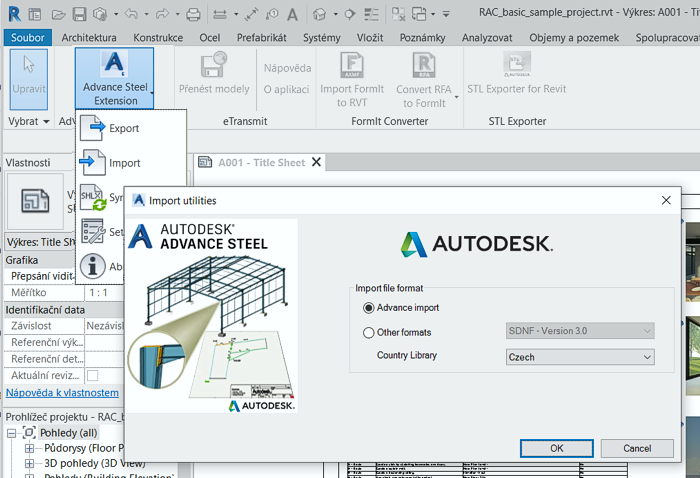
Task: Toggle the Aktuální reviz... checkbox
Action: 92,376
